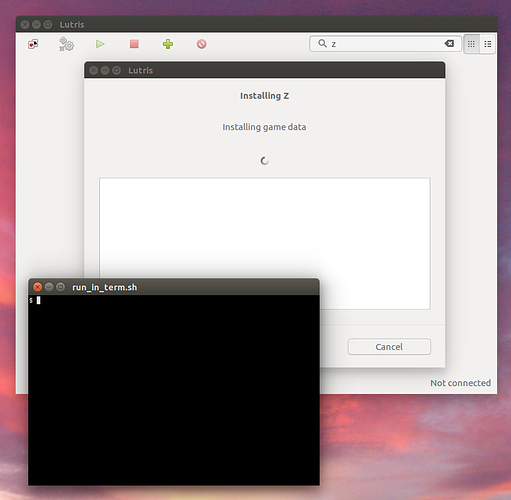Clear the search field with backspace icon
511x500 pixels.
tap(449, 43)
